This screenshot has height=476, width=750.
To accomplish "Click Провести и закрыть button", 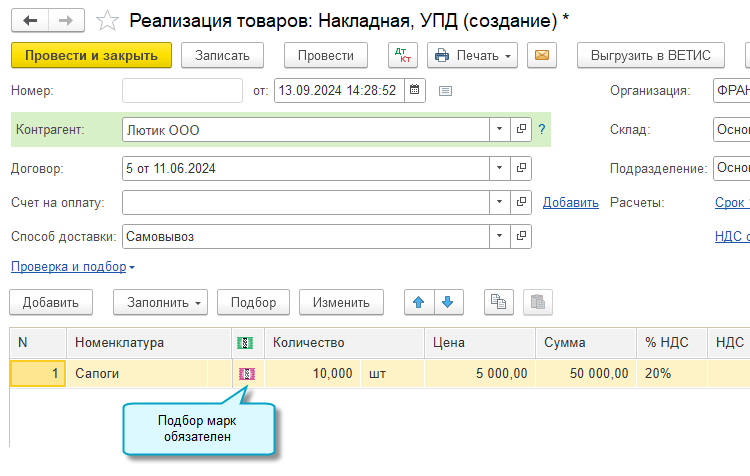I will point(91,55).
